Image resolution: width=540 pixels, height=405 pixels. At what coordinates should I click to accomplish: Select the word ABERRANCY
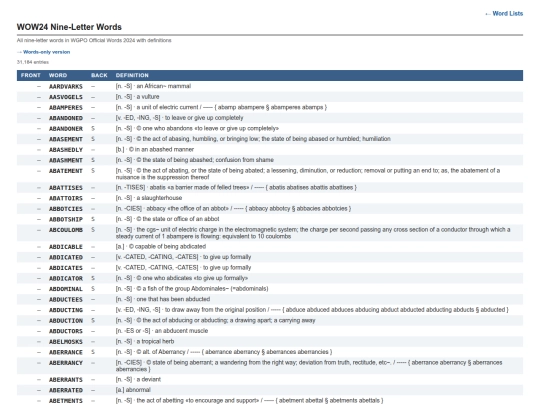[66, 363]
